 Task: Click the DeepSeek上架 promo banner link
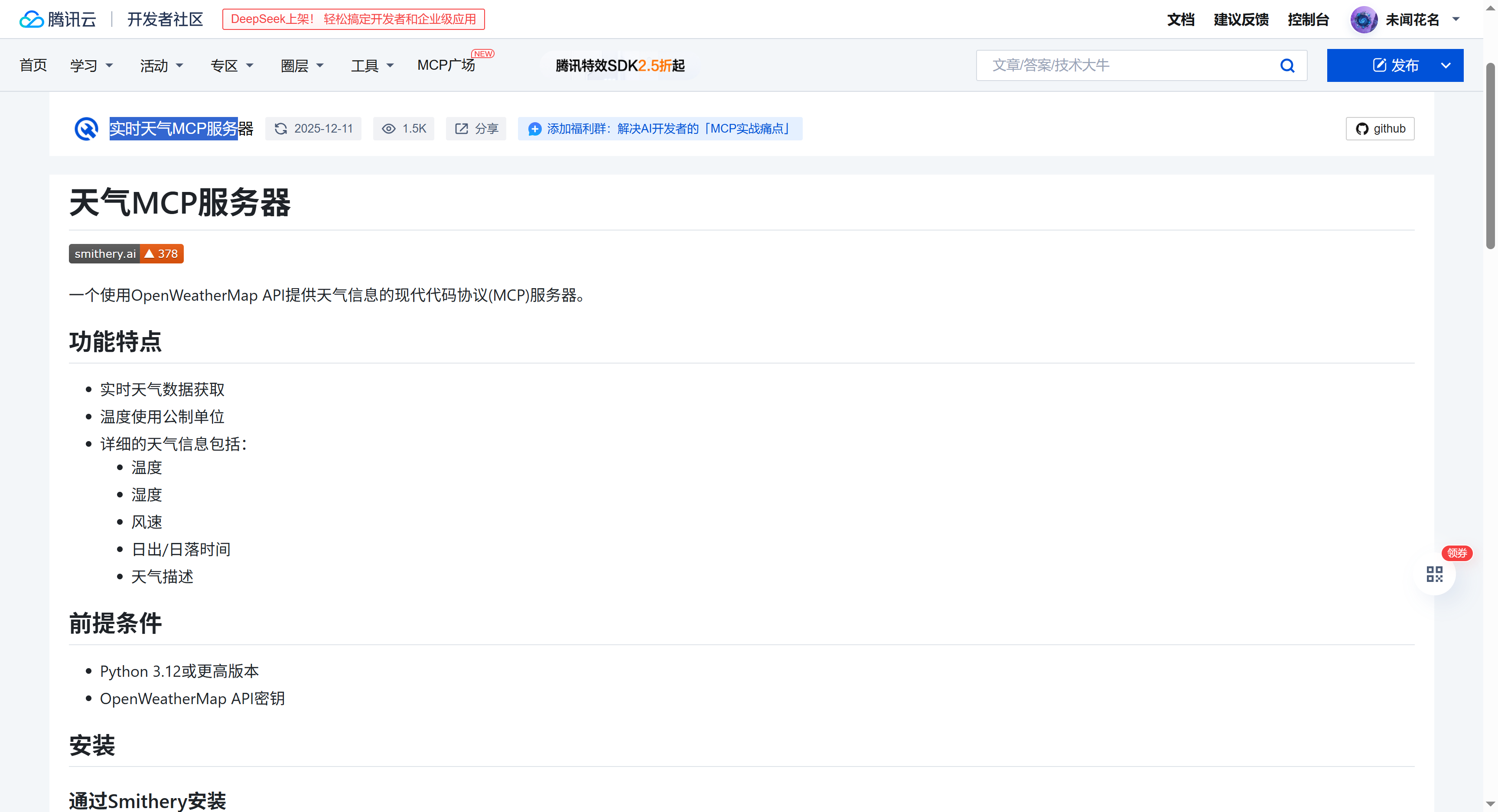point(353,19)
